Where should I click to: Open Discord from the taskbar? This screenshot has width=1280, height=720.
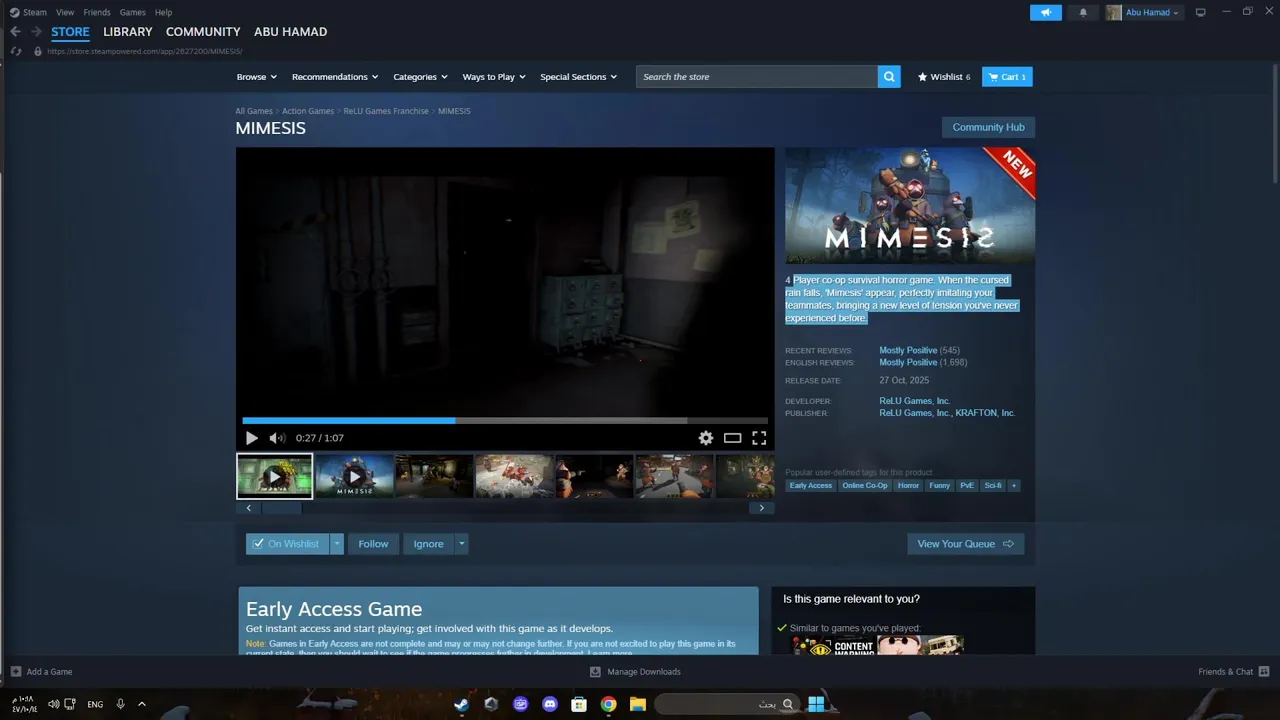click(549, 704)
